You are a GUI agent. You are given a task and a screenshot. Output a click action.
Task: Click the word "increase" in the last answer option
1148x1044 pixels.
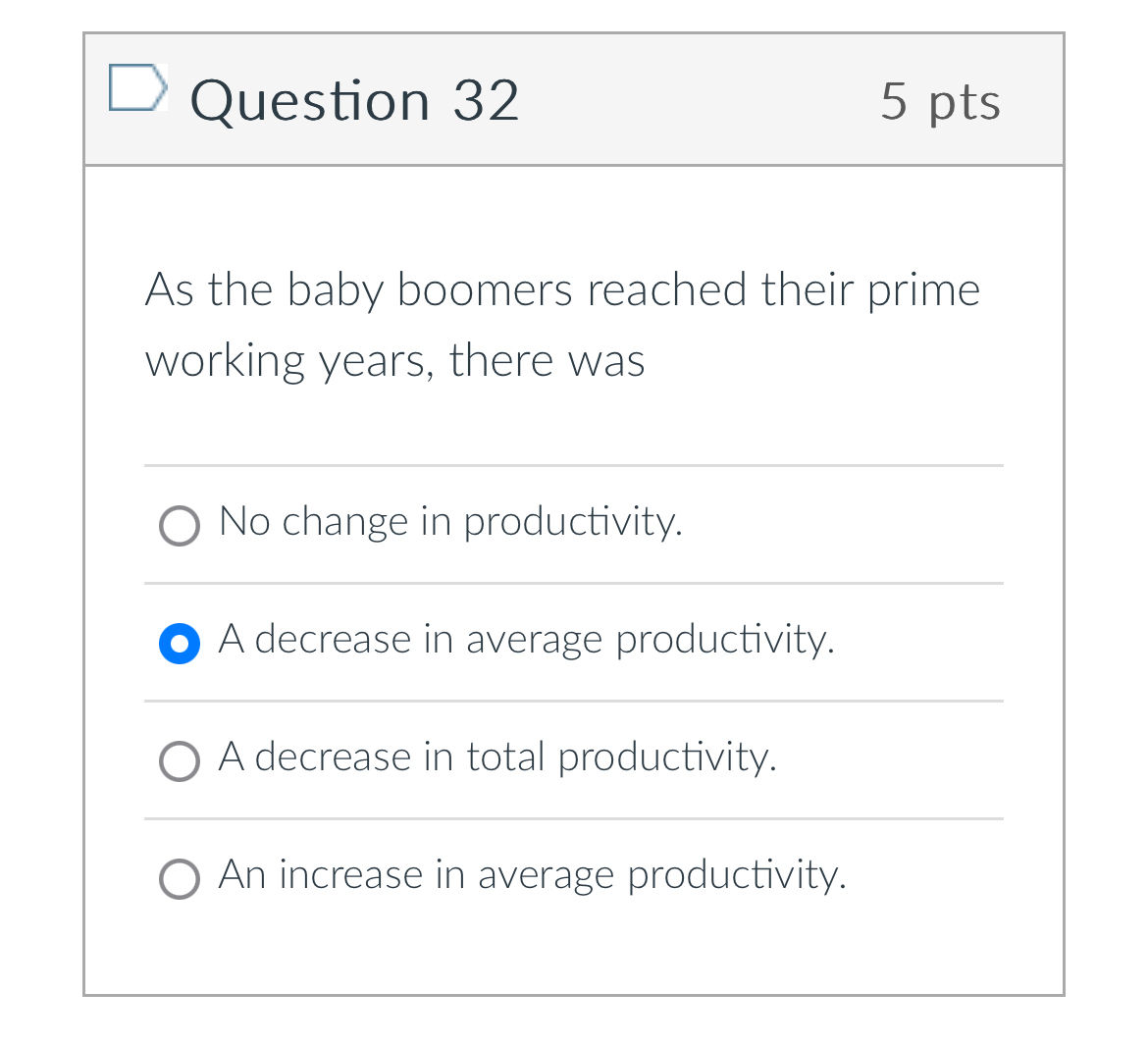pyautogui.click(x=350, y=875)
